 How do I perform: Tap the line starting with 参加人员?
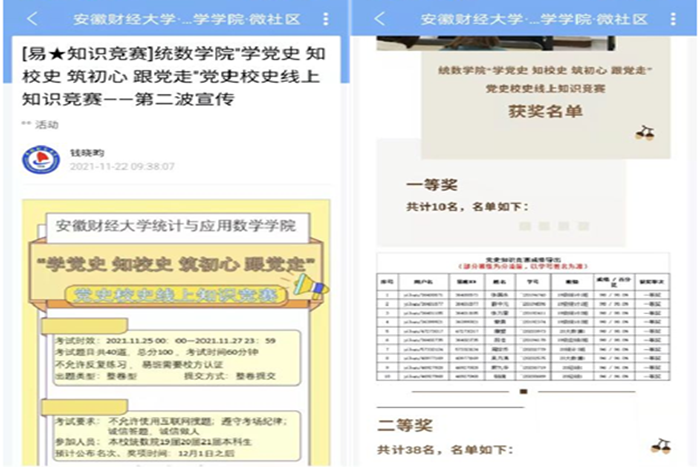click(153, 442)
